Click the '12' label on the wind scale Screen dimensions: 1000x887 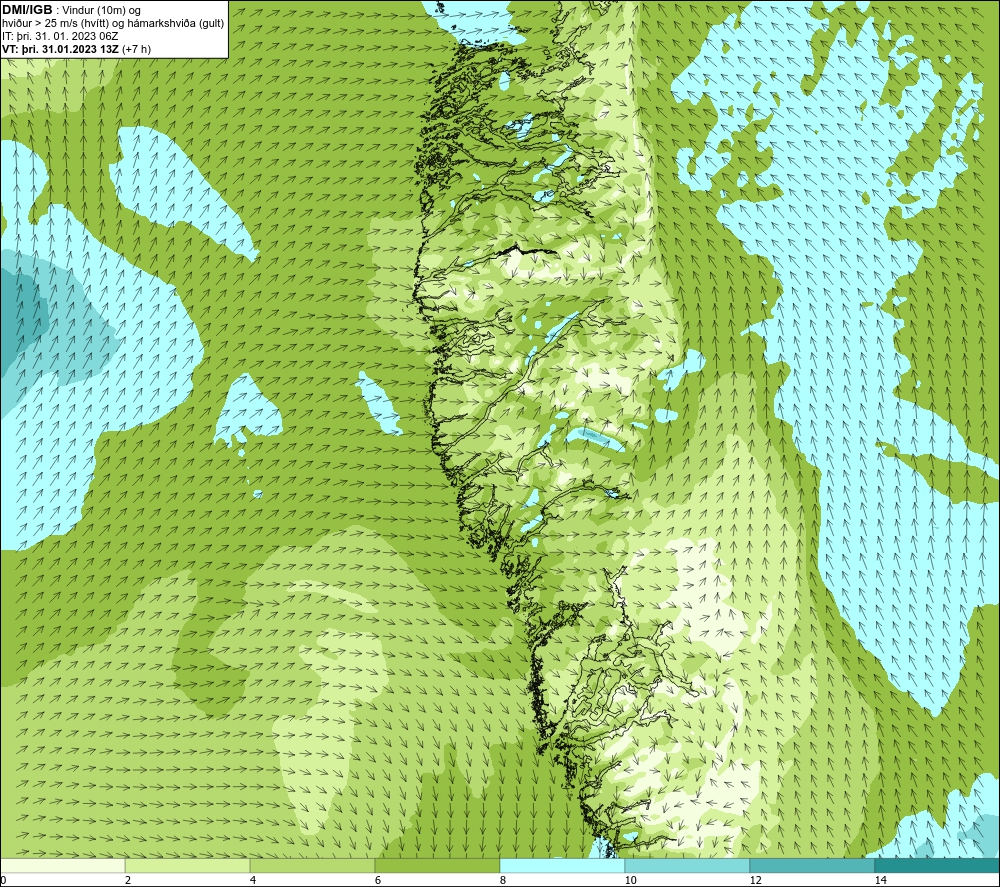(755, 880)
